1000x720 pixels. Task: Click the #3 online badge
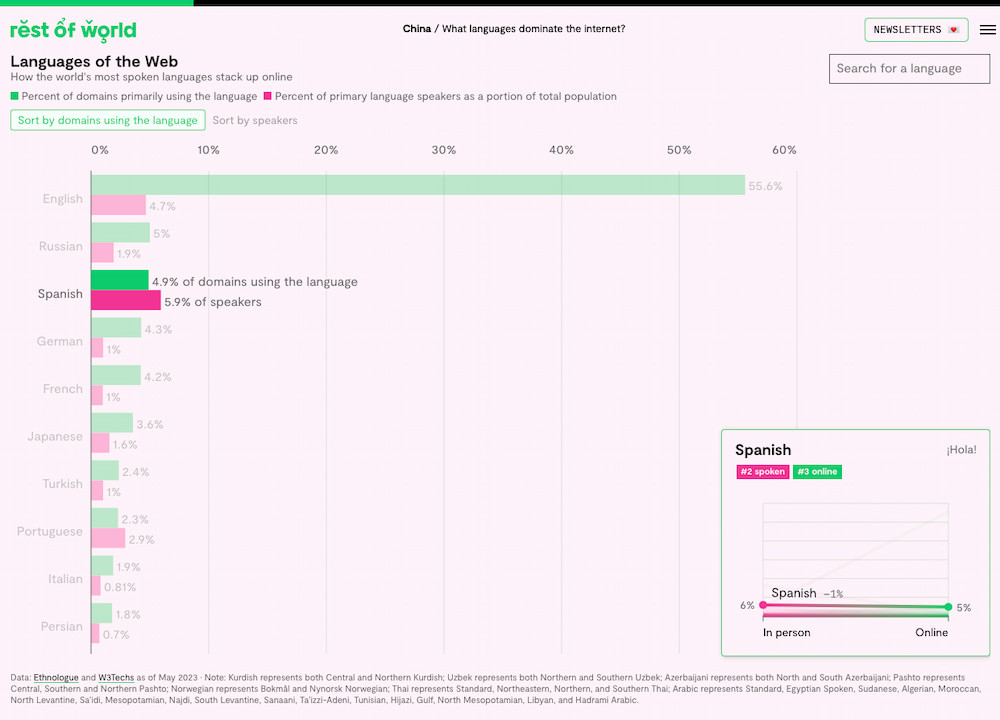click(x=817, y=472)
